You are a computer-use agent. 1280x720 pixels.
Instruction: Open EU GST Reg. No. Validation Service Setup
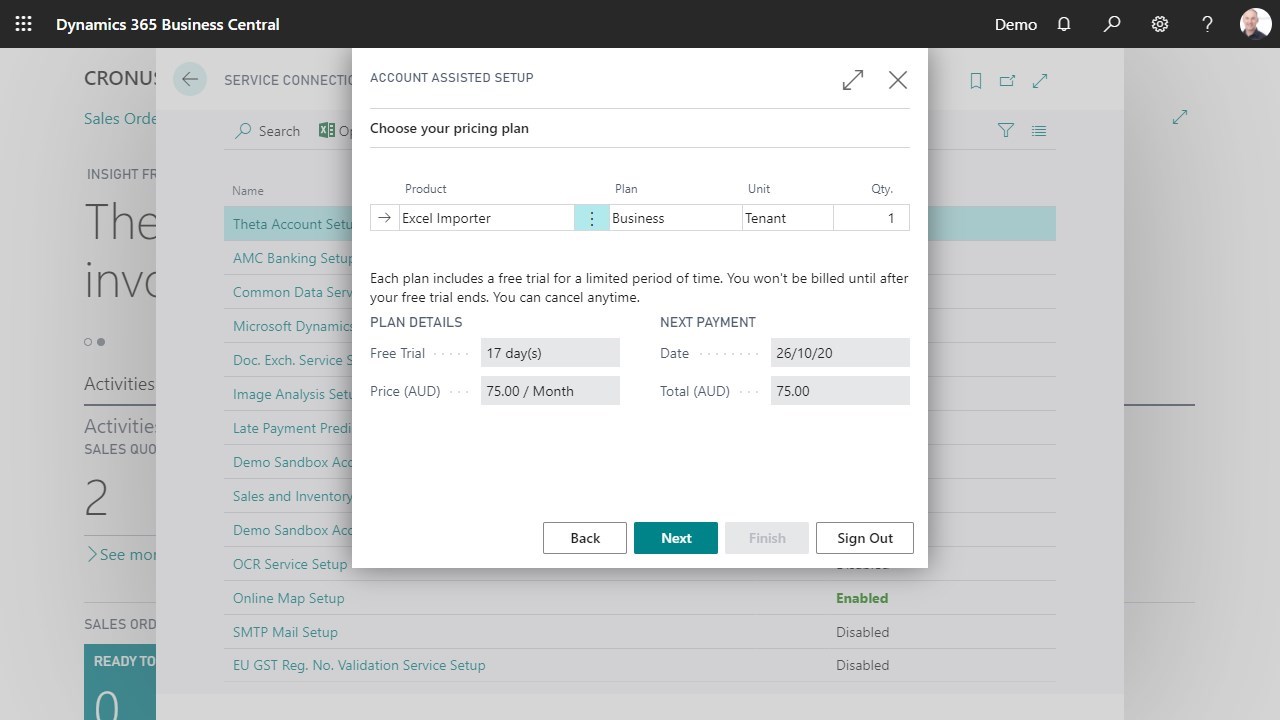click(359, 665)
